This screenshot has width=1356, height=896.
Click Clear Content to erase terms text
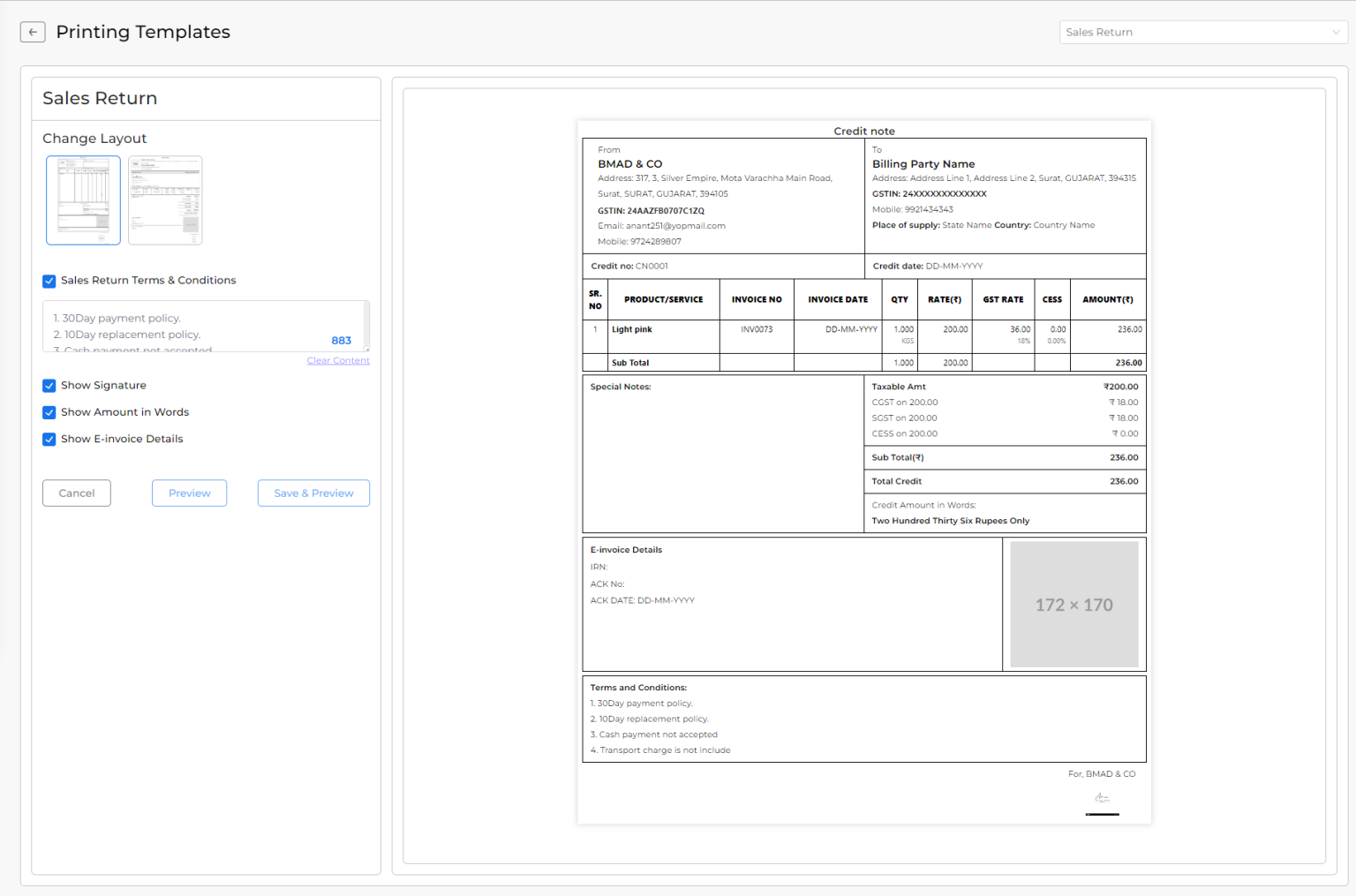[338, 359]
